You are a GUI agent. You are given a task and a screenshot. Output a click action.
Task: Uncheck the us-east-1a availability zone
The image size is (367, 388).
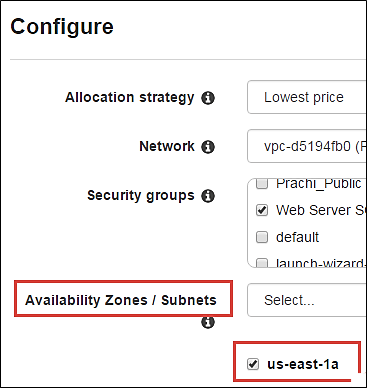coord(253,364)
